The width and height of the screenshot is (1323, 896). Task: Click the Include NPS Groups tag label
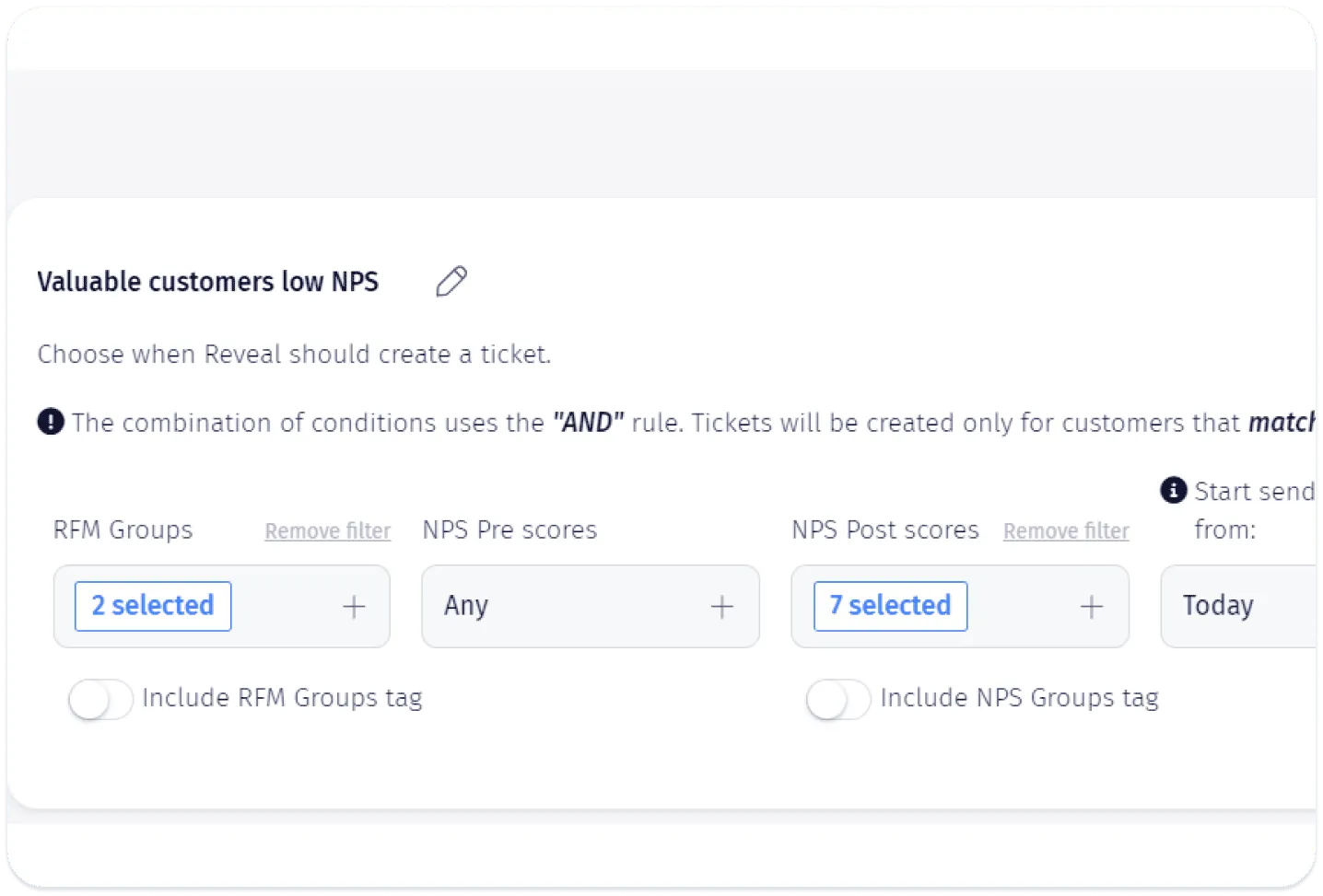pos(1020,699)
